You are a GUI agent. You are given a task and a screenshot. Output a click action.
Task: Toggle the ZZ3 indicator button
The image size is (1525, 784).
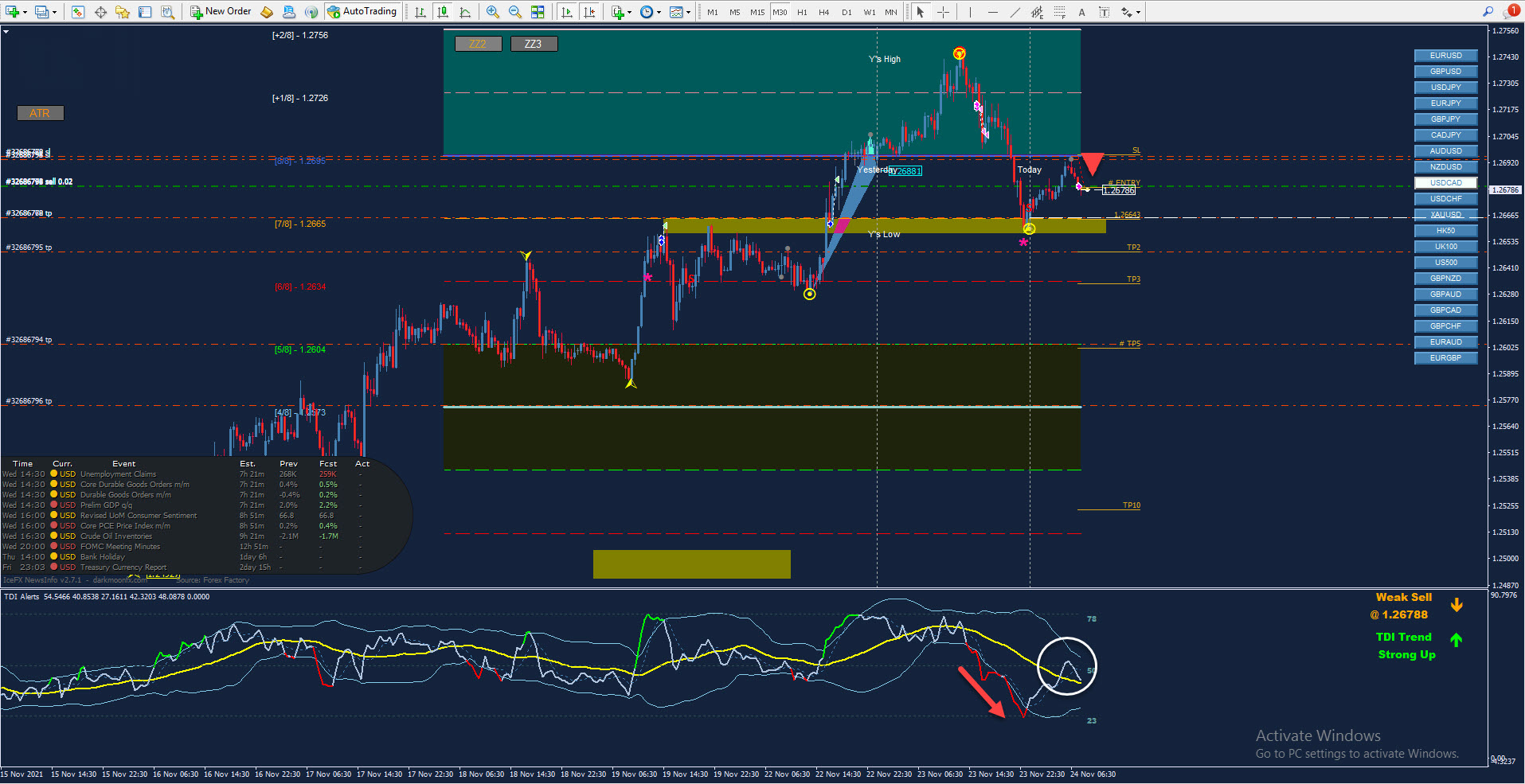click(534, 44)
